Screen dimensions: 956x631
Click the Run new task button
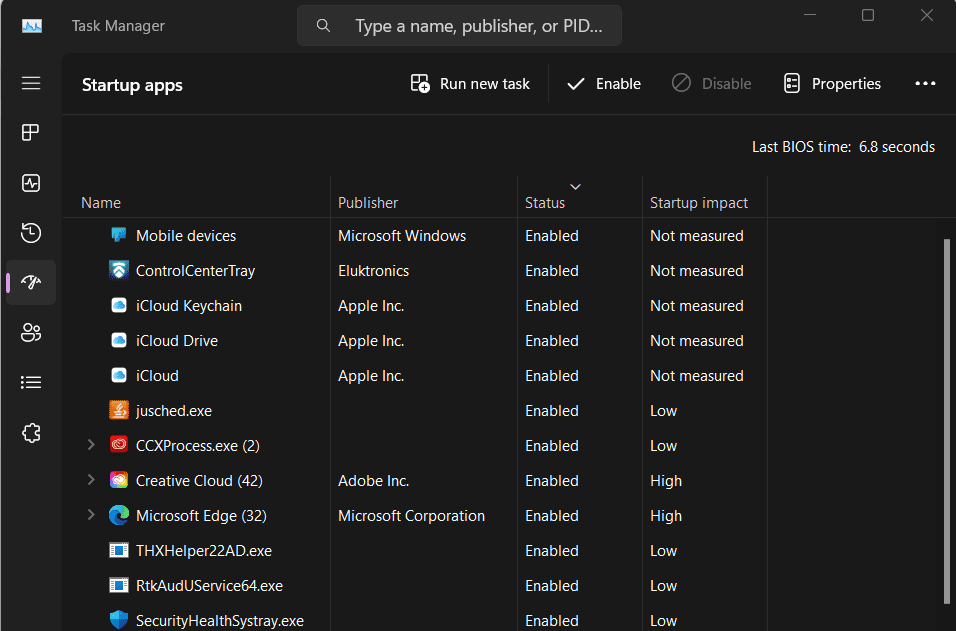point(469,83)
